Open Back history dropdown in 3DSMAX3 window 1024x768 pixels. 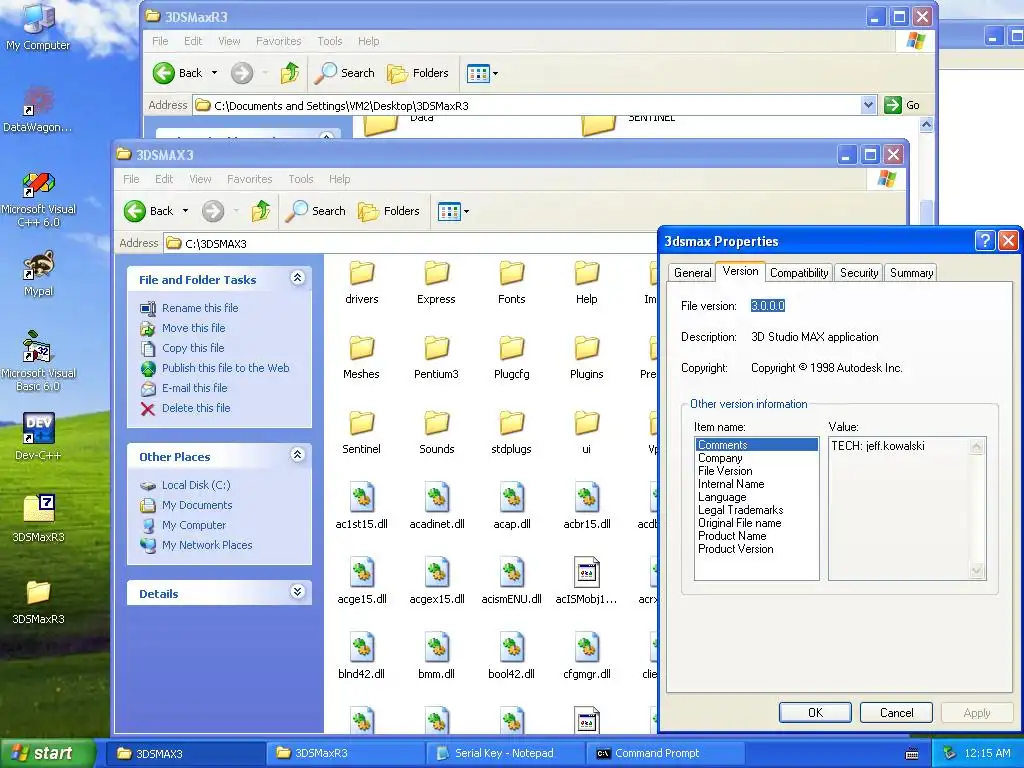point(185,211)
